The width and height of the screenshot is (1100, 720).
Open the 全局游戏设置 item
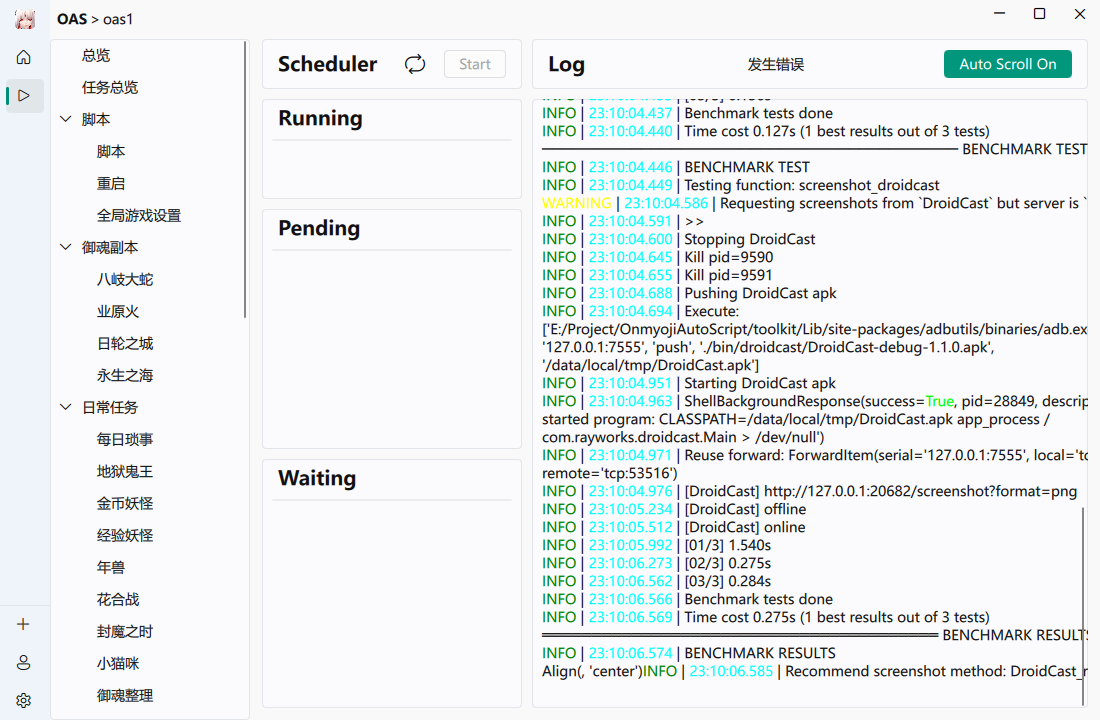139,216
